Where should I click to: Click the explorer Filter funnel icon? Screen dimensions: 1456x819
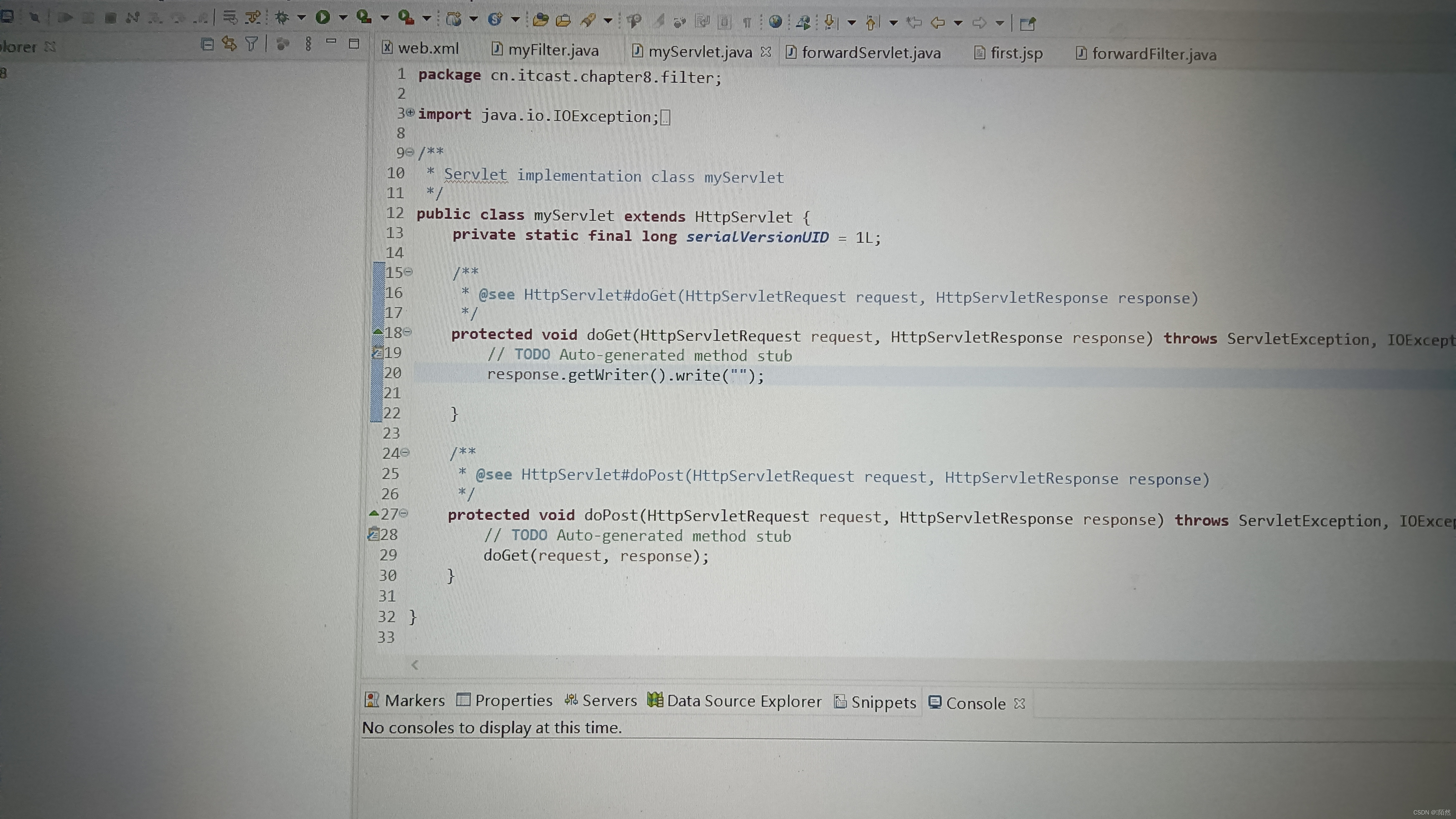coord(252,43)
